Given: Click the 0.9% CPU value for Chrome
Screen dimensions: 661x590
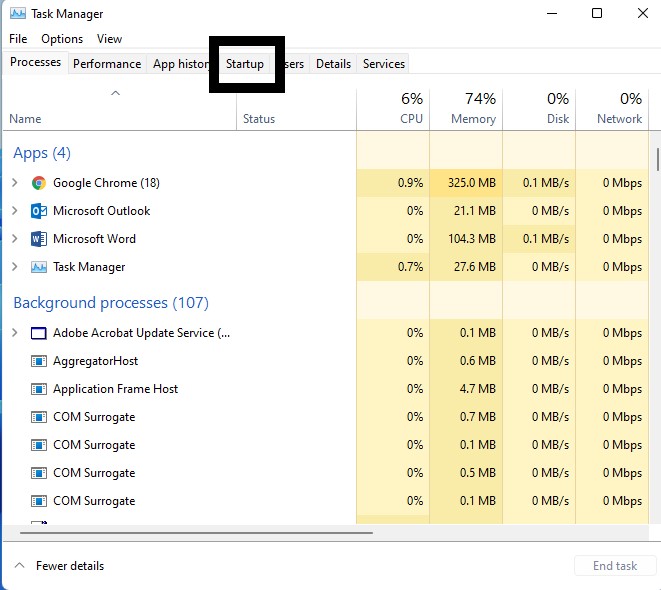Looking at the screenshot, I should pyautogui.click(x=410, y=183).
